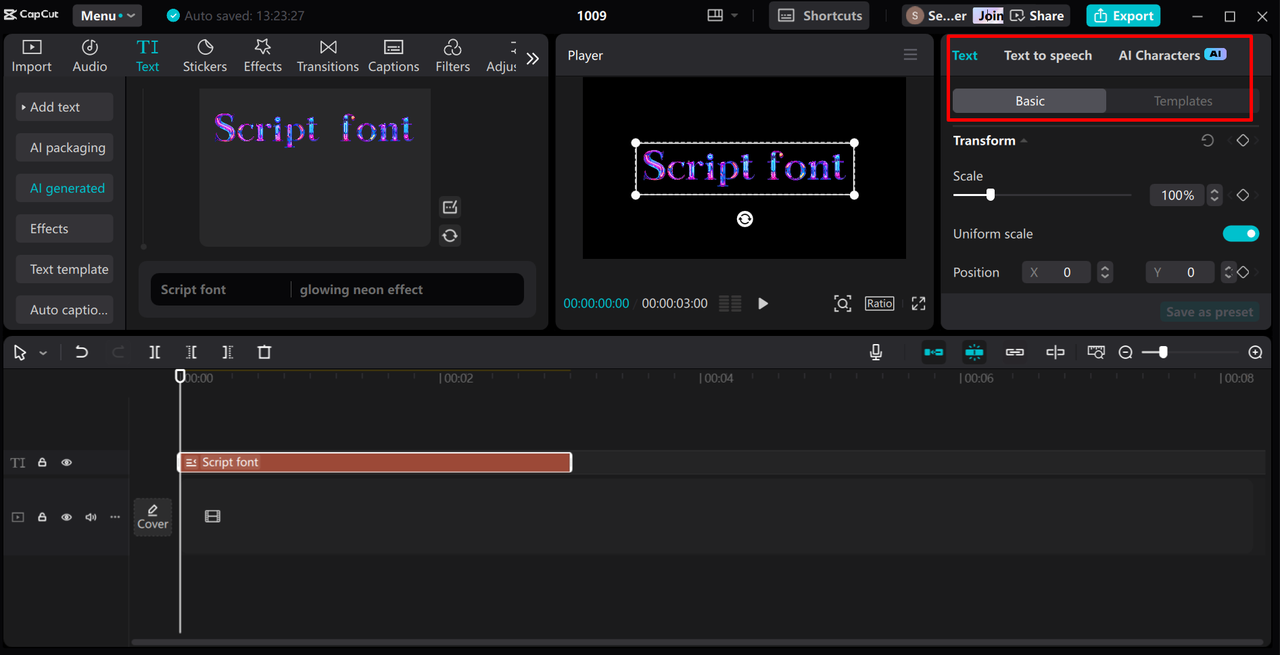Toggle preview axis icon

click(x=1055, y=352)
